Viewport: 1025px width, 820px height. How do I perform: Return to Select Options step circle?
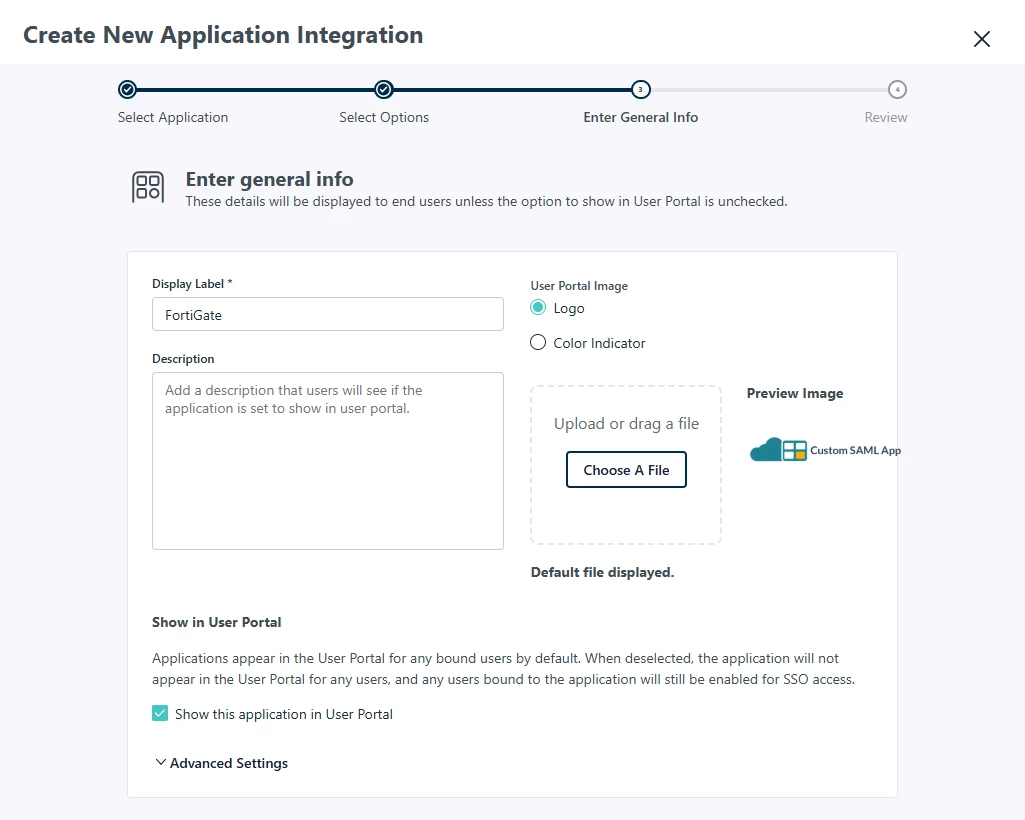[x=384, y=90]
